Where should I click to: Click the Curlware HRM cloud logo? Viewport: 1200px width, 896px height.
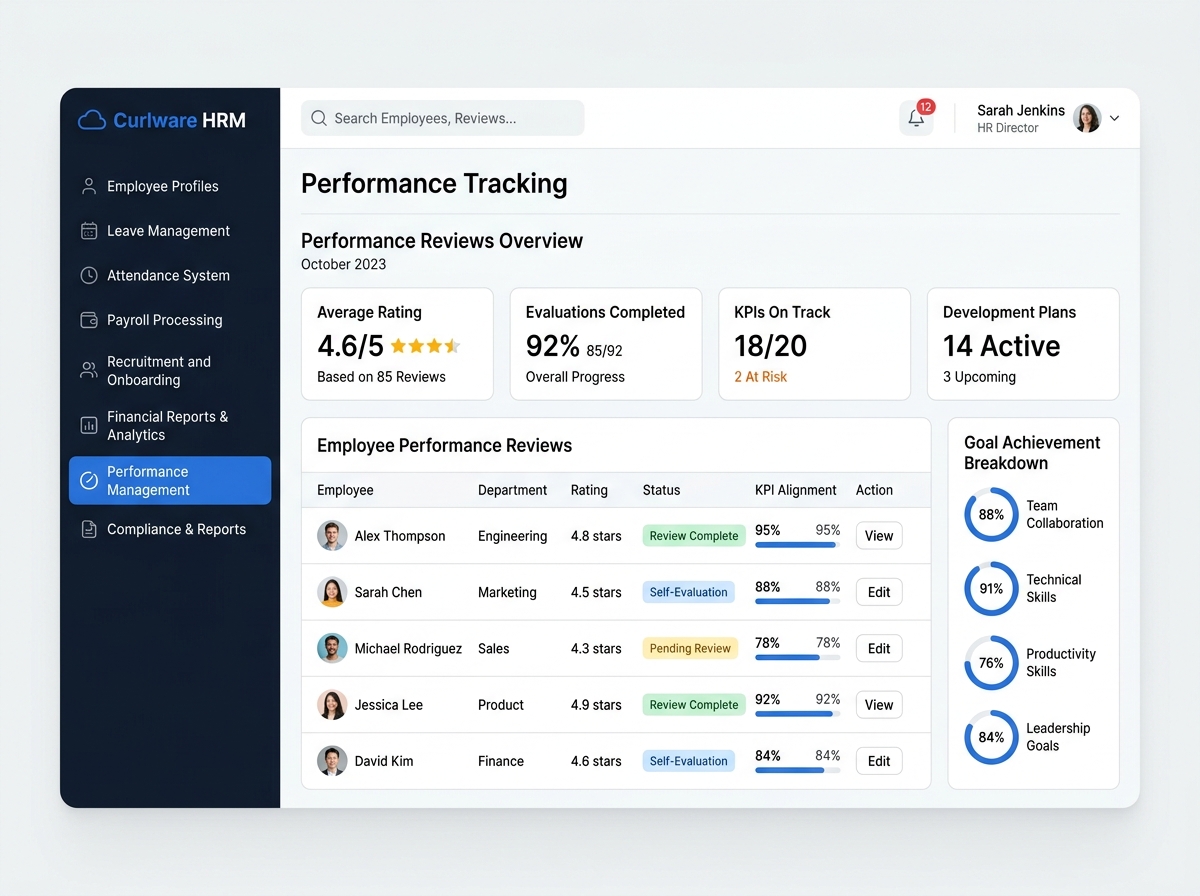pyautogui.click(x=92, y=120)
